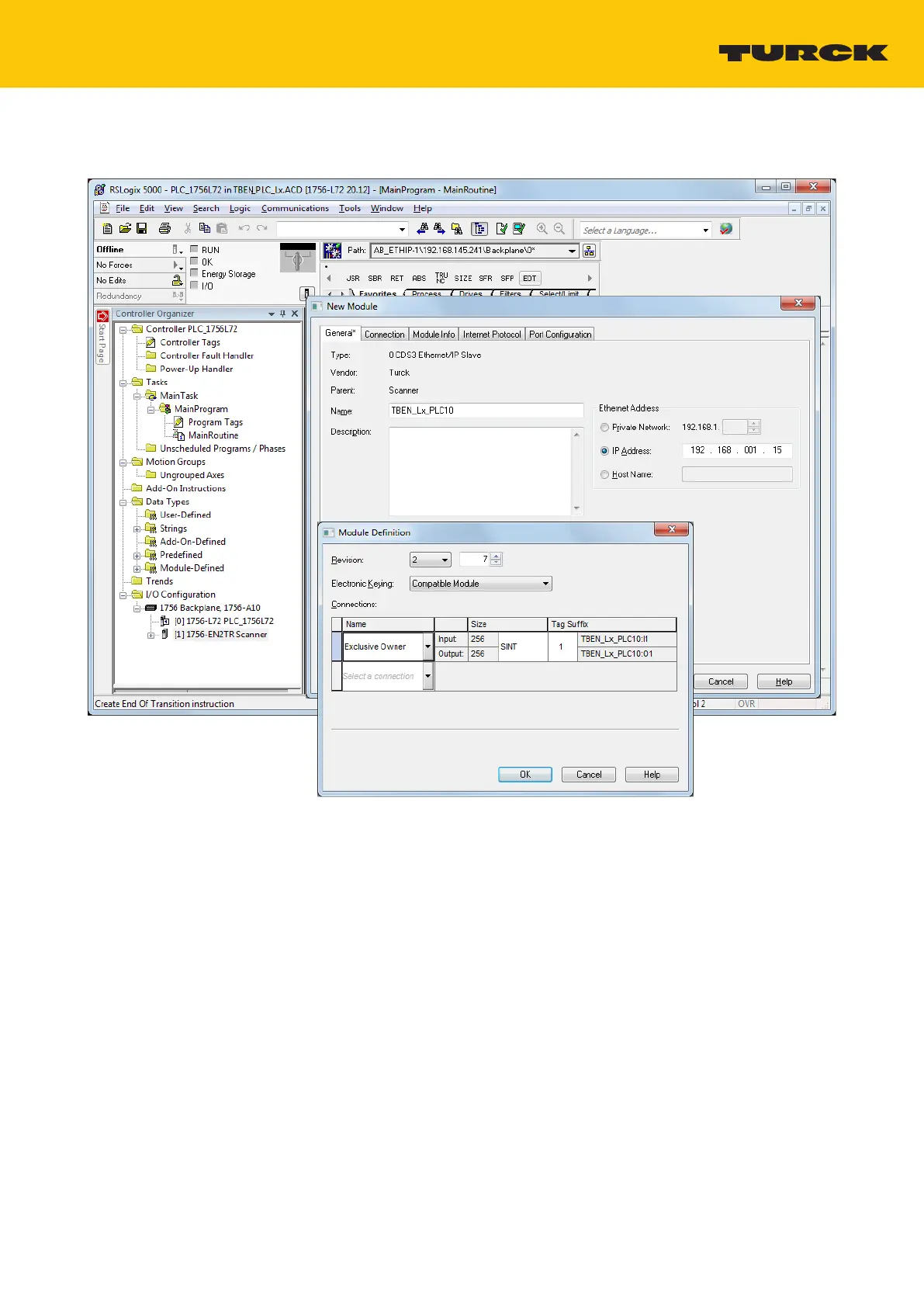Image resolution: width=924 pixels, height=1307 pixels.
Task: Switch to the Connection tab
Action: tap(385, 335)
